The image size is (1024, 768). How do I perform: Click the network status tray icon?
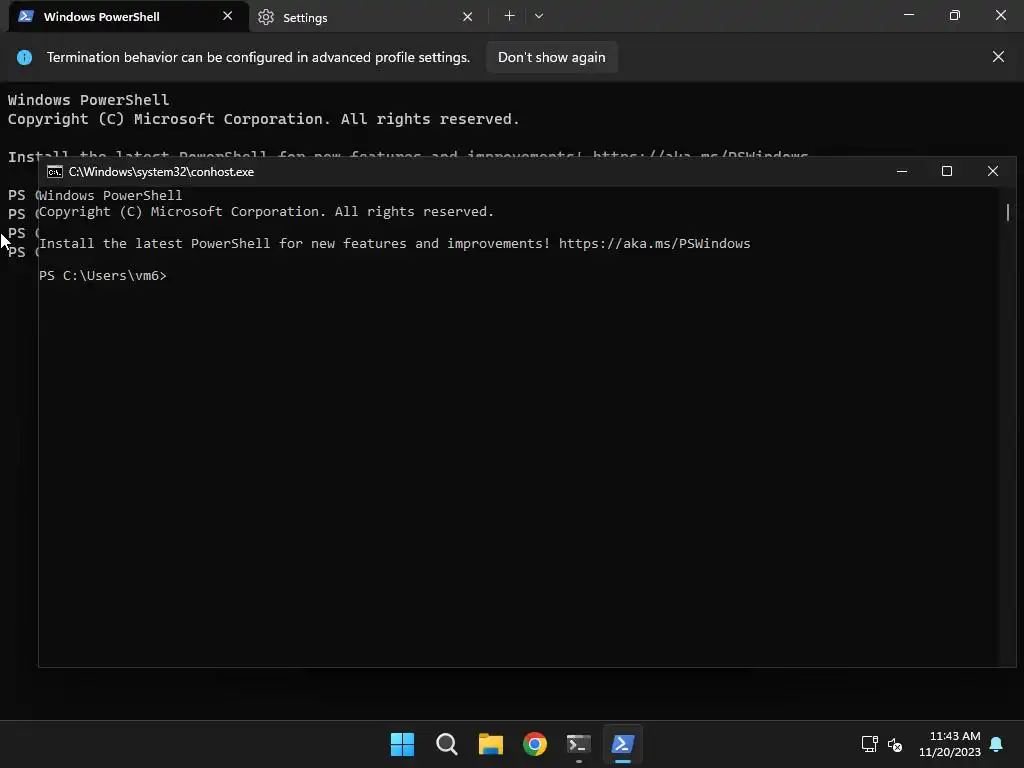[x=869, y=744]
